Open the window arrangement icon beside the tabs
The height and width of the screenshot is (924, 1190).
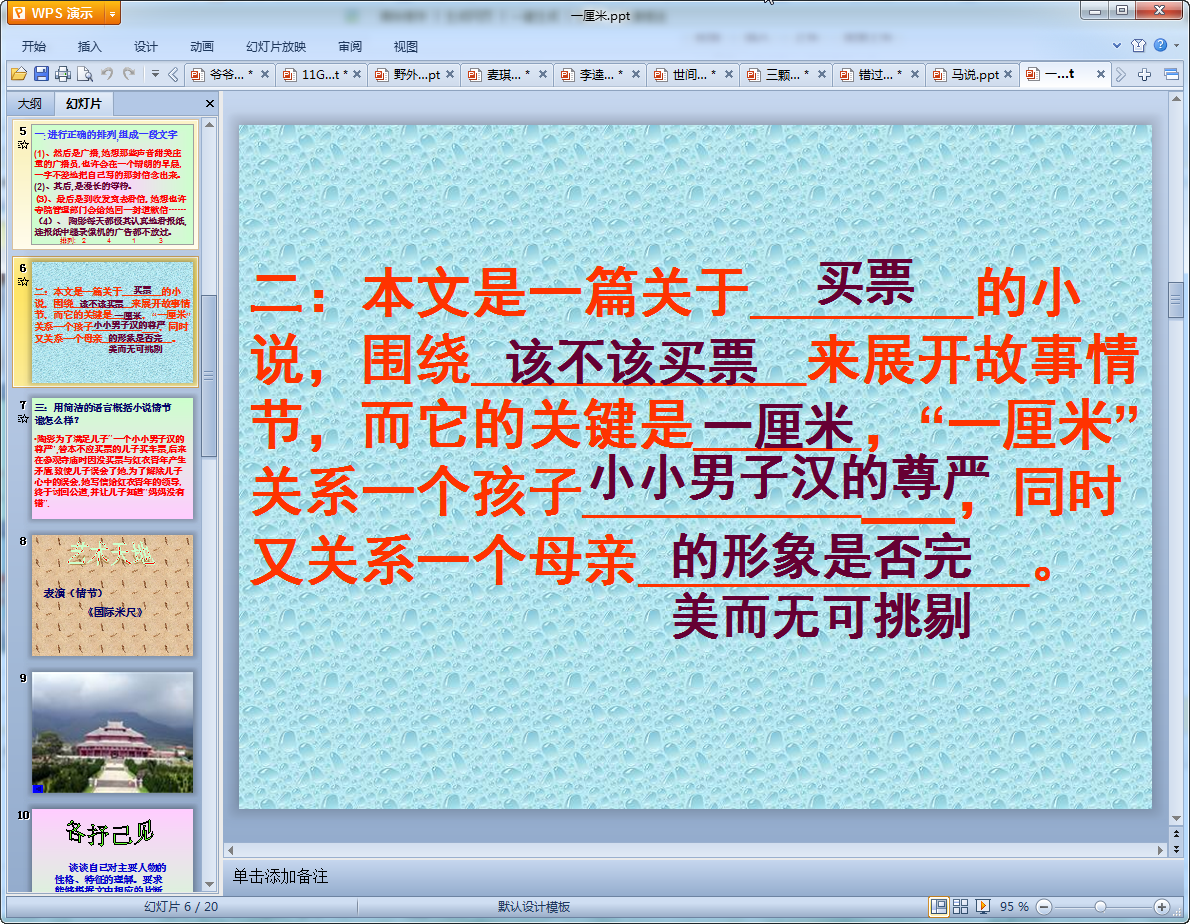1171,74
